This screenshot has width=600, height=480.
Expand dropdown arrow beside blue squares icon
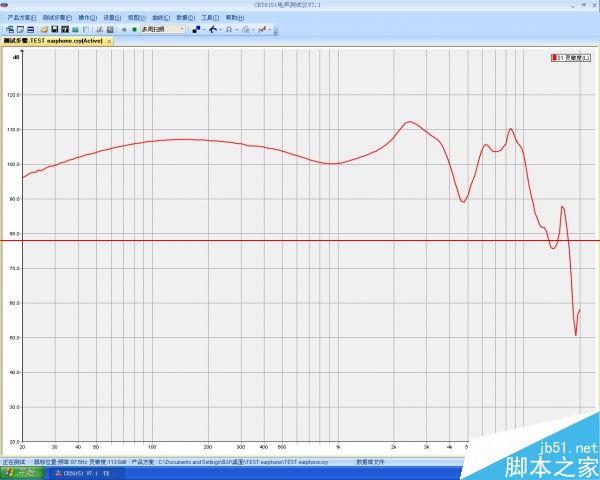[205, 29]
